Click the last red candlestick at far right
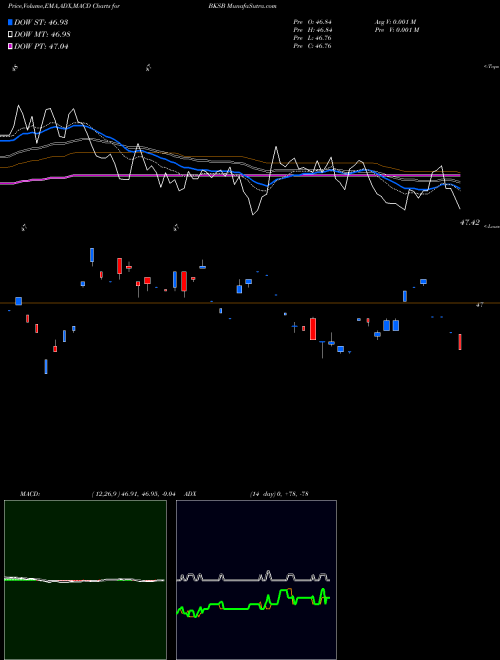500x660 pixels. (x=460, y=342)
